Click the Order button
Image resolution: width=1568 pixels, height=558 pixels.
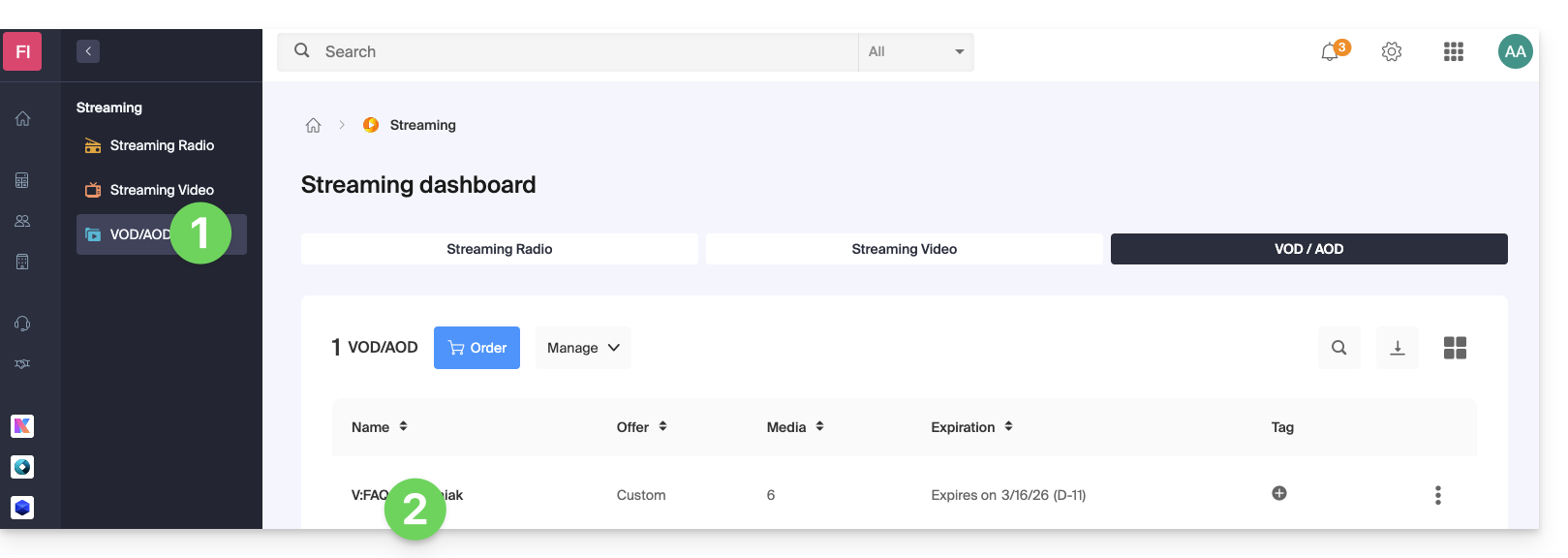(x=477, y=348)
